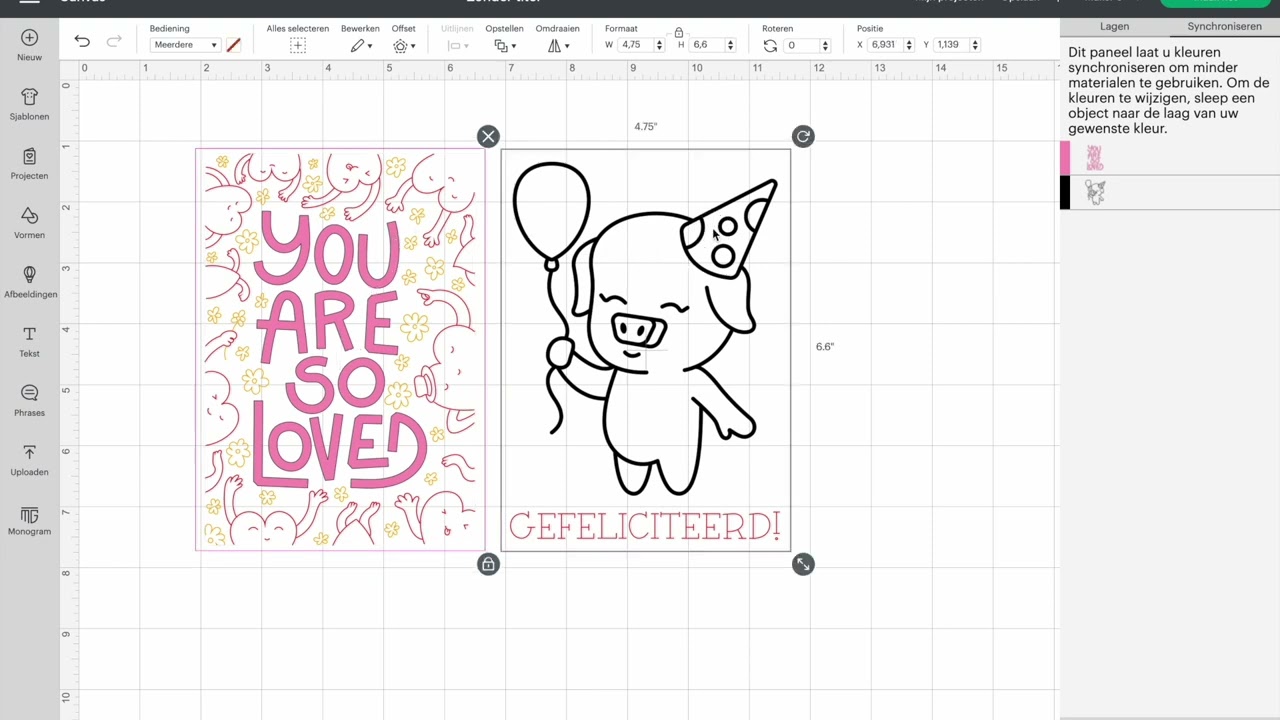Select the black color layer swatch
This screenshot has height=720, width=1280.
(1065, 193)
